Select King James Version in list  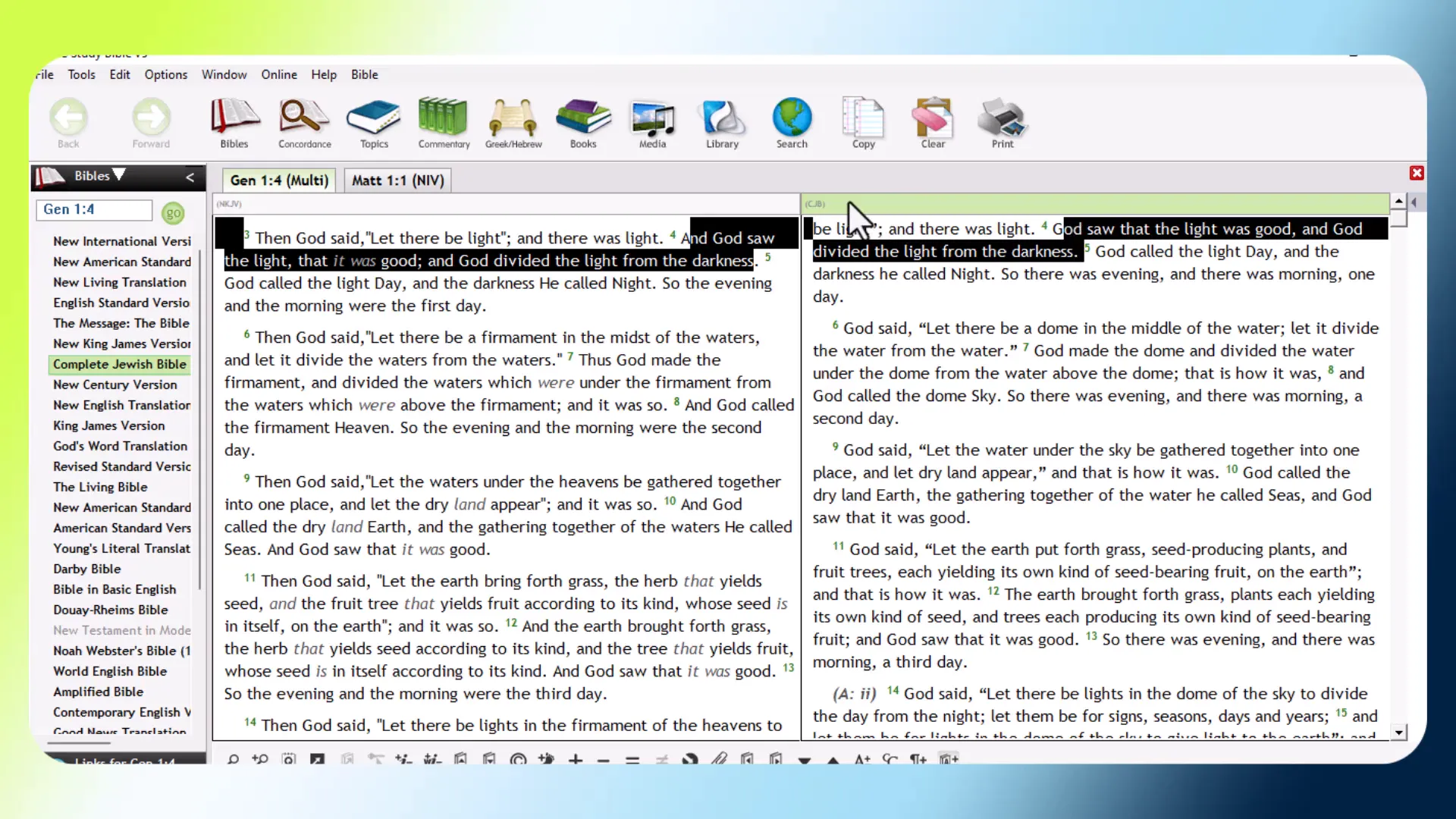click(109, 425)
